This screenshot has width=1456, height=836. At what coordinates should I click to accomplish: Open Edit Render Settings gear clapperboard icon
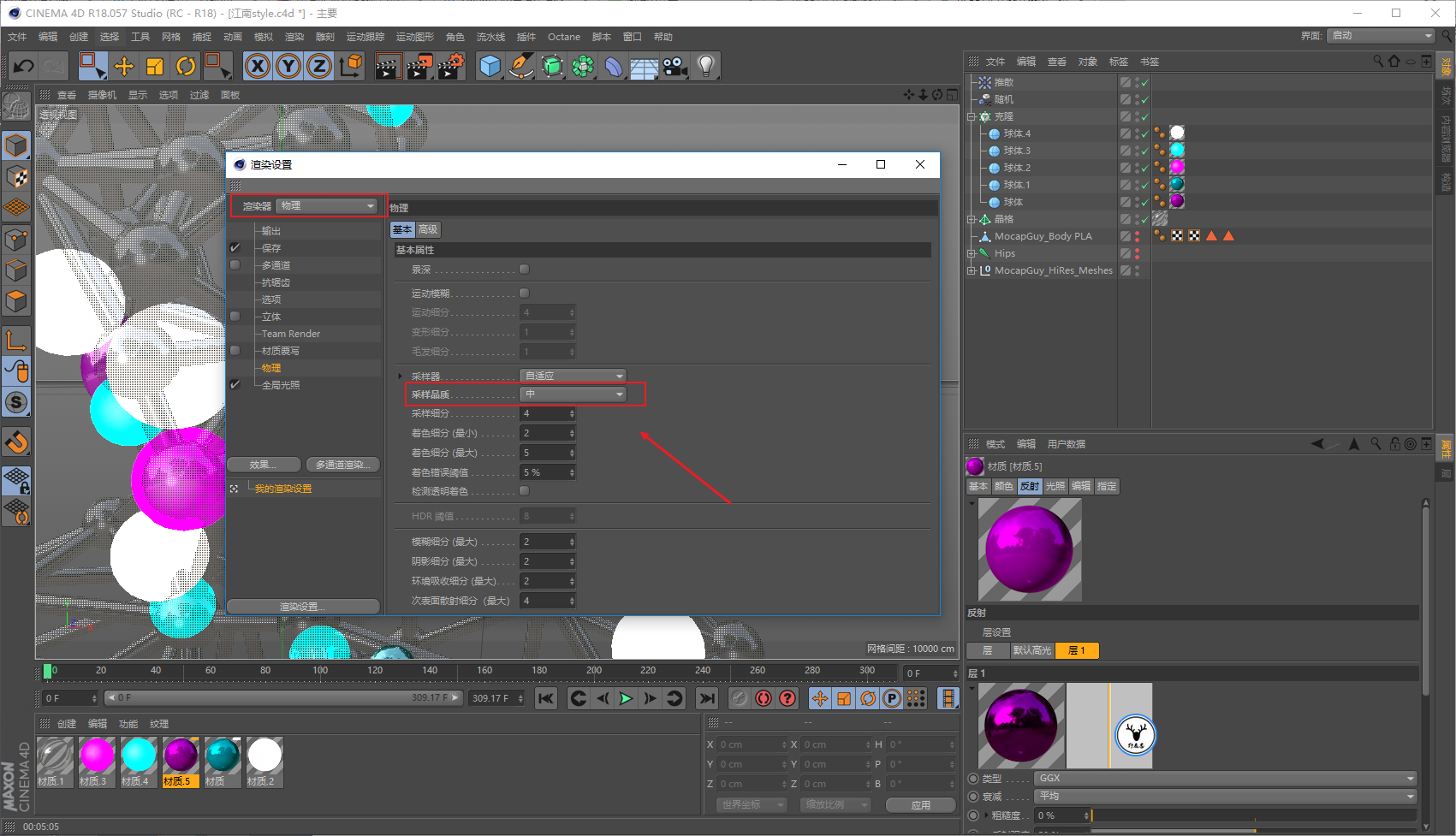(x=451, y=66)
